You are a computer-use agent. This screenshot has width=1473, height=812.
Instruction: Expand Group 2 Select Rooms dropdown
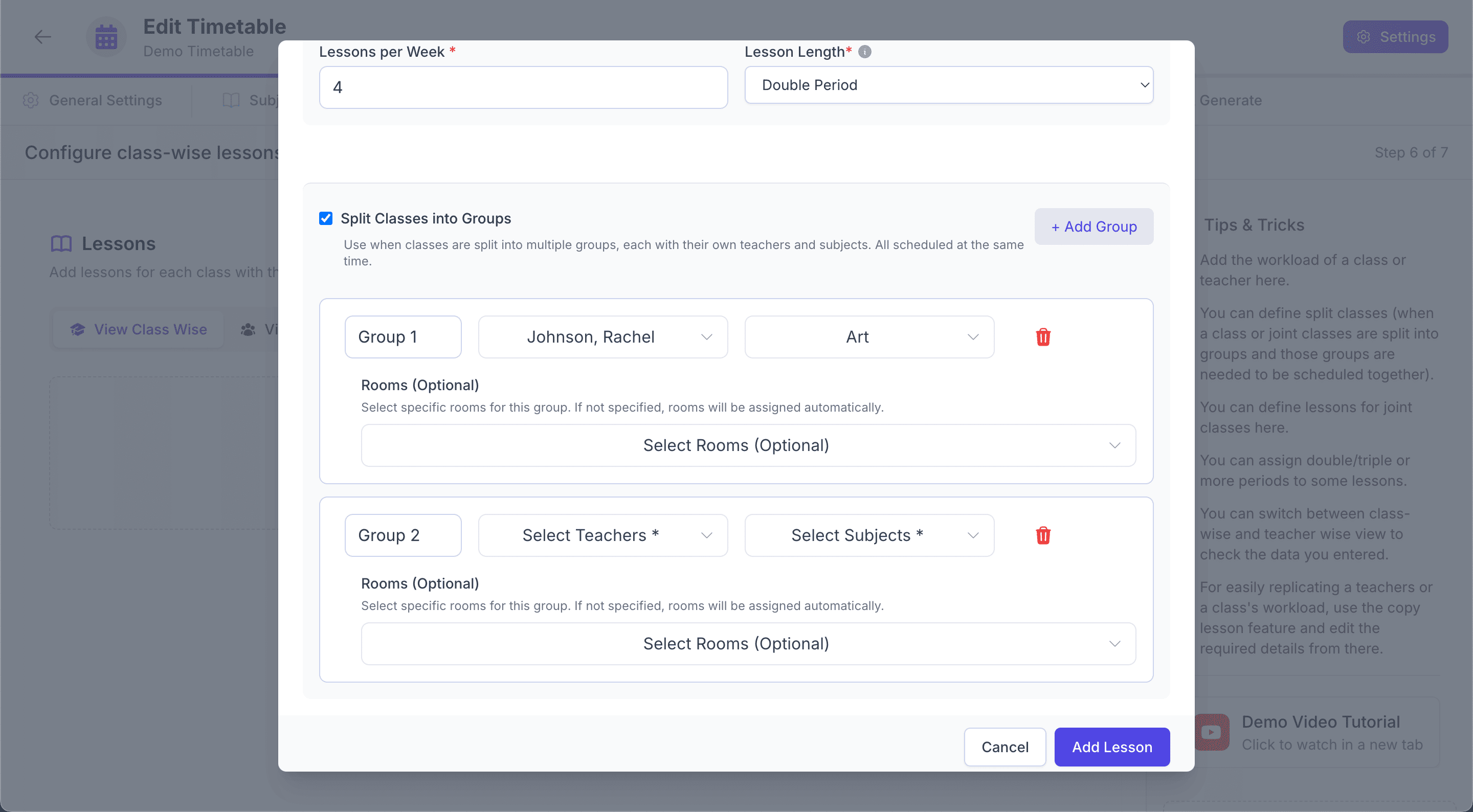[x=748, y=644]
